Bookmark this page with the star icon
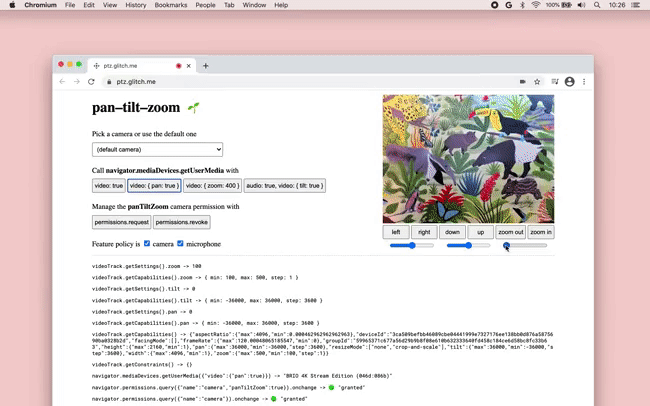 coord(537,81)
